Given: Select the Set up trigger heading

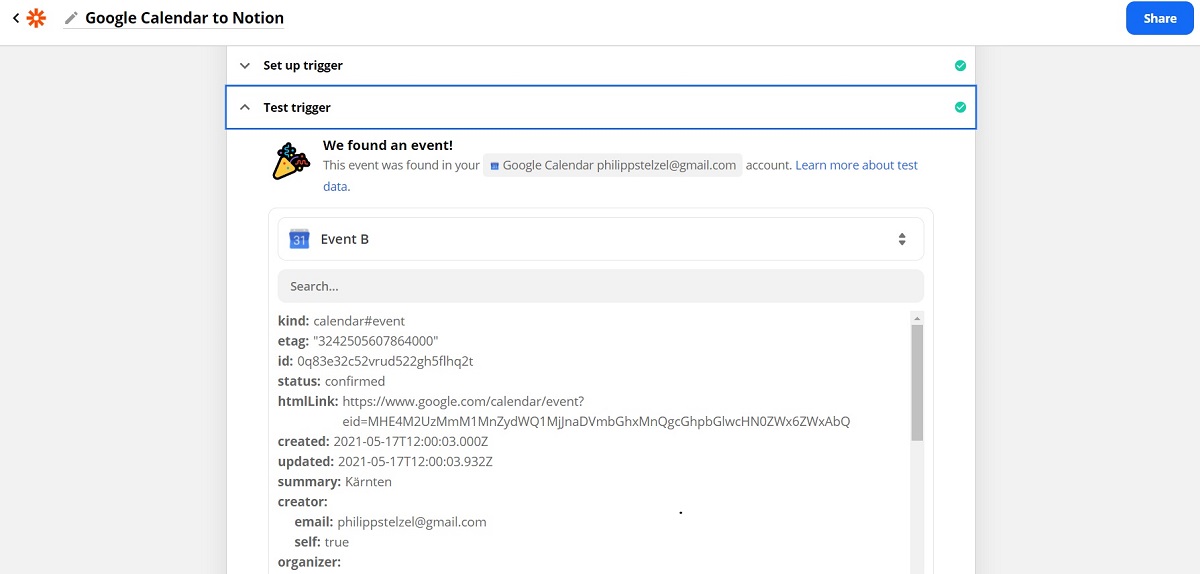Looking at the screenshot, I should click(x=303, y=66).
